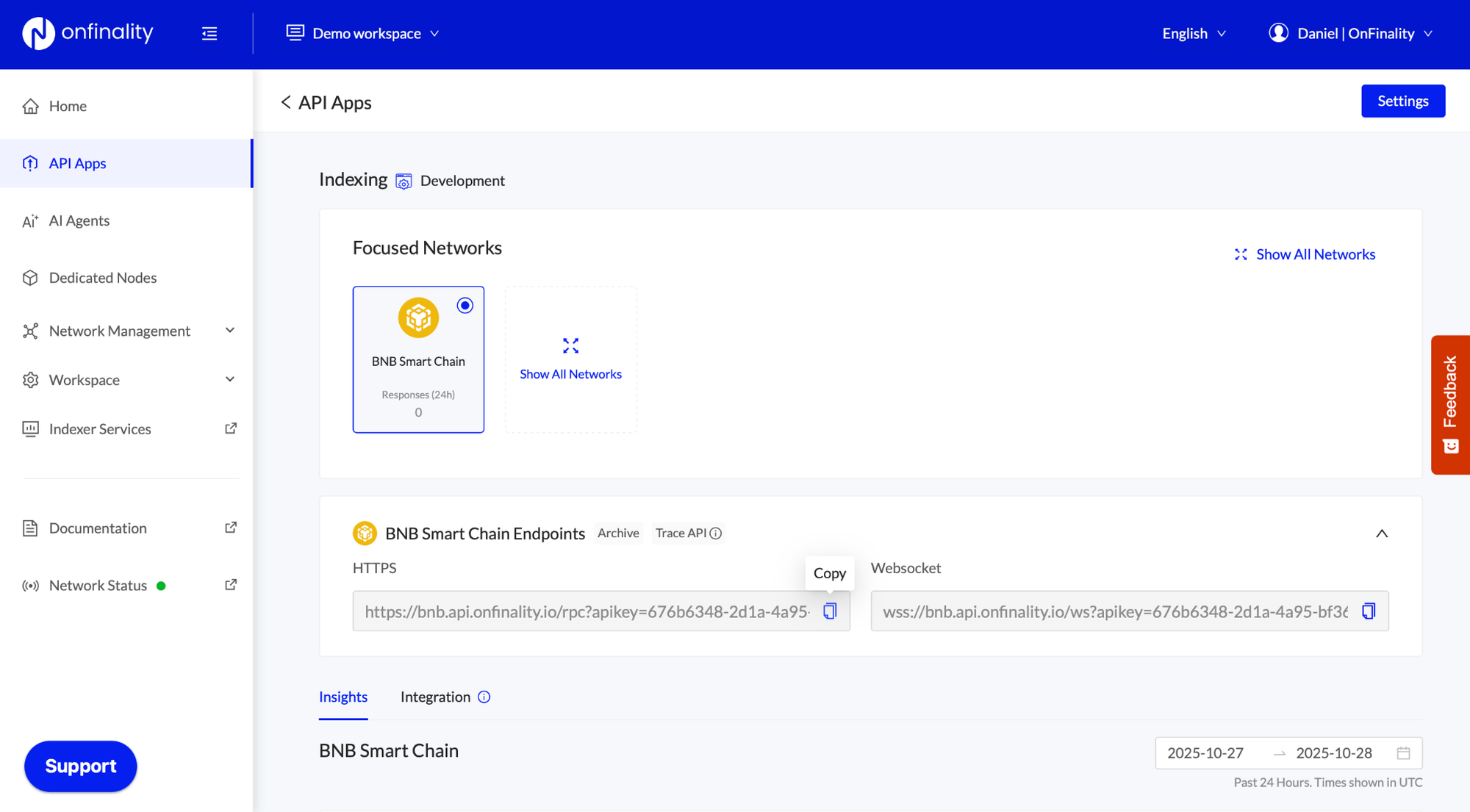The image size is (1470, 812).
Task: Expand the Network Management section
Action: 230,331
